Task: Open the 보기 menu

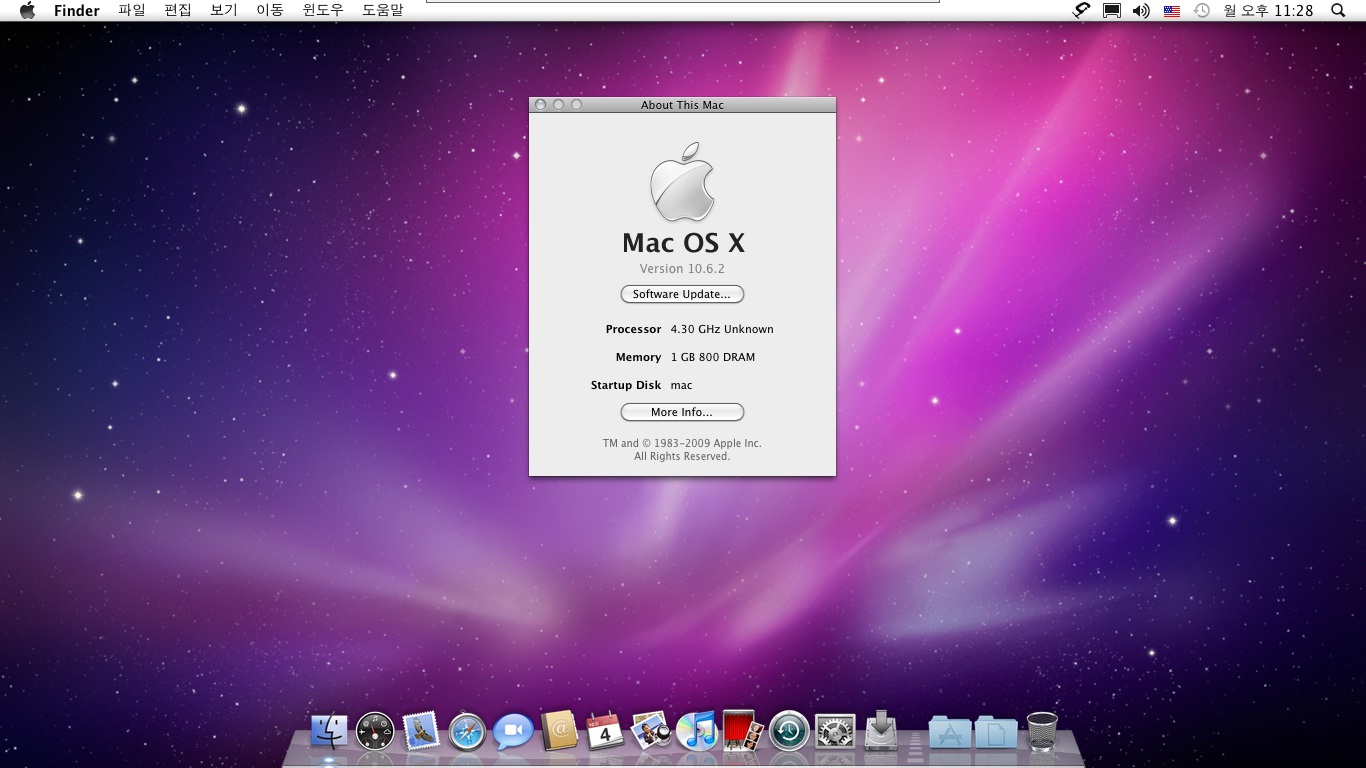Action: [x=224, y=10]
